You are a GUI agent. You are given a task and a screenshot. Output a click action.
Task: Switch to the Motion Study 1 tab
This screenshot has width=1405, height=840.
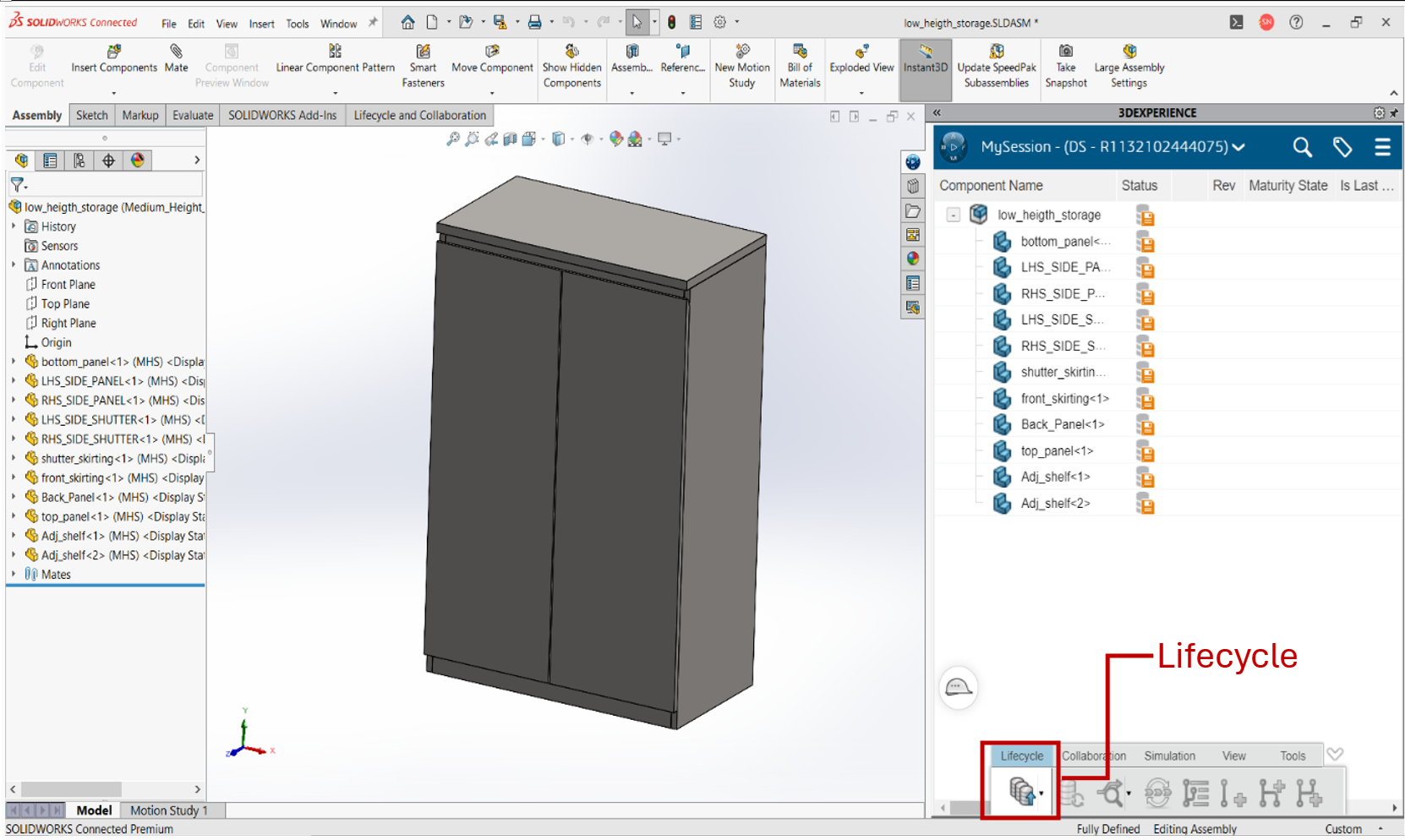point(168,810)
